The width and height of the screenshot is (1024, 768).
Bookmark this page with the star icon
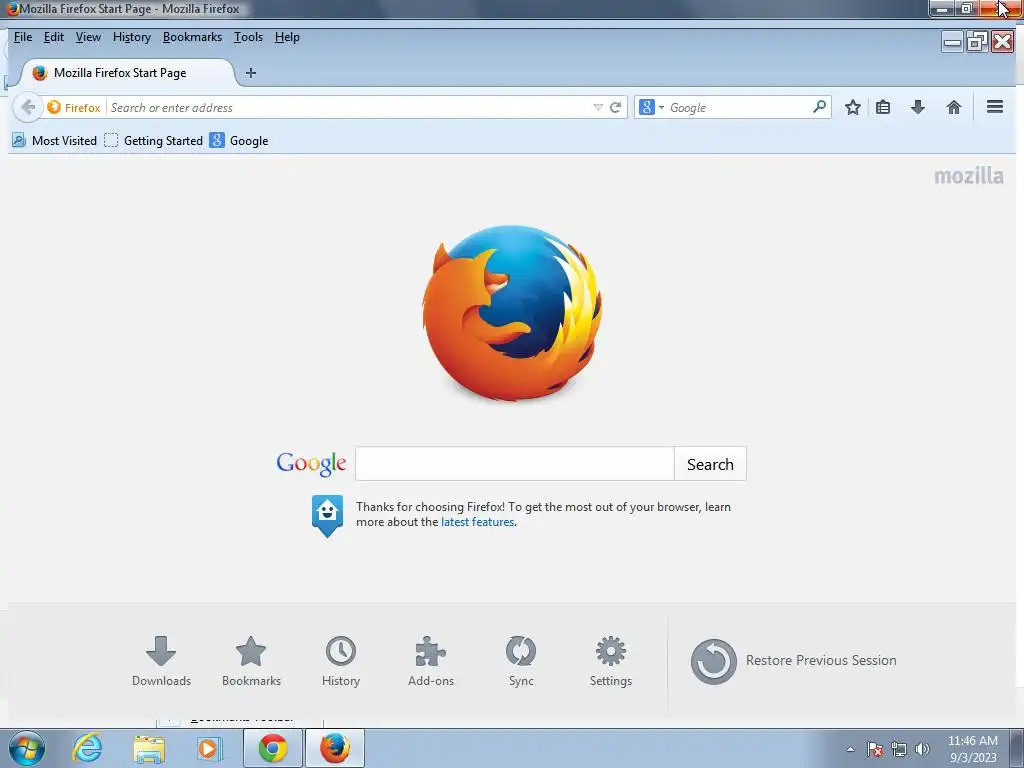[852, 108]
